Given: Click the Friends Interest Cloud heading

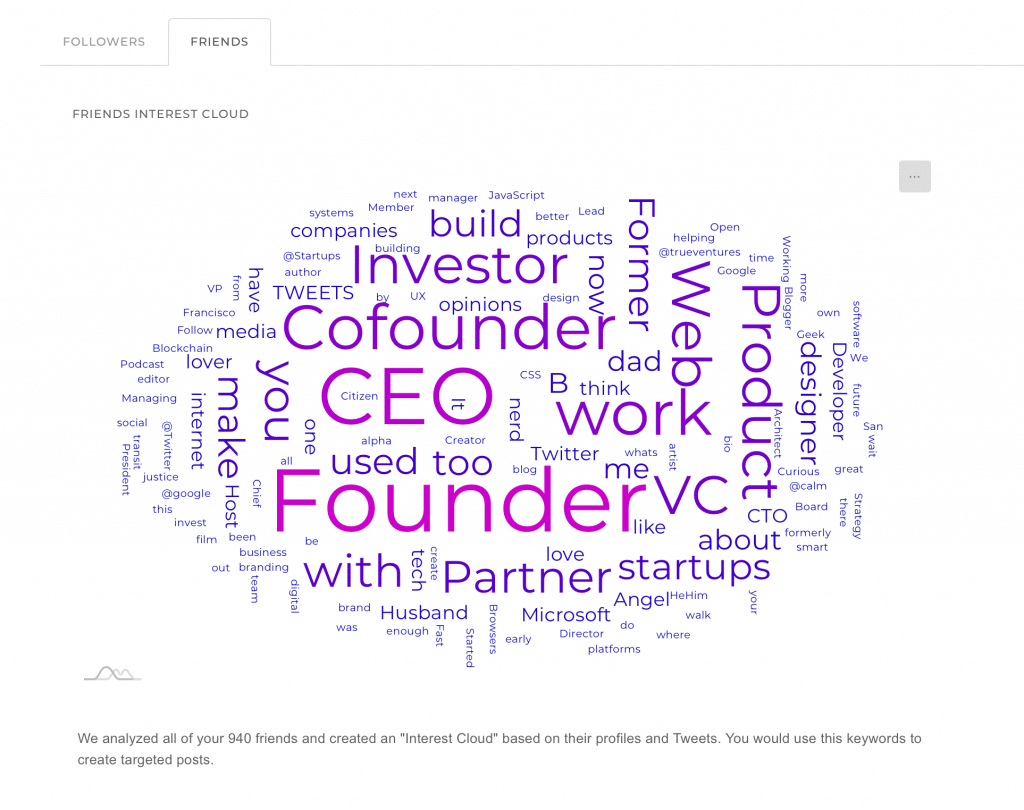Looking at the screenshot, I should pos(161,114).
